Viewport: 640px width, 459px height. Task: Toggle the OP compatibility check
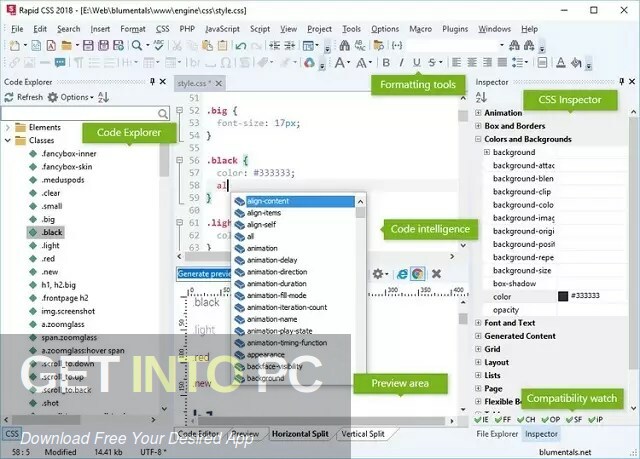[x=551, y=419]
